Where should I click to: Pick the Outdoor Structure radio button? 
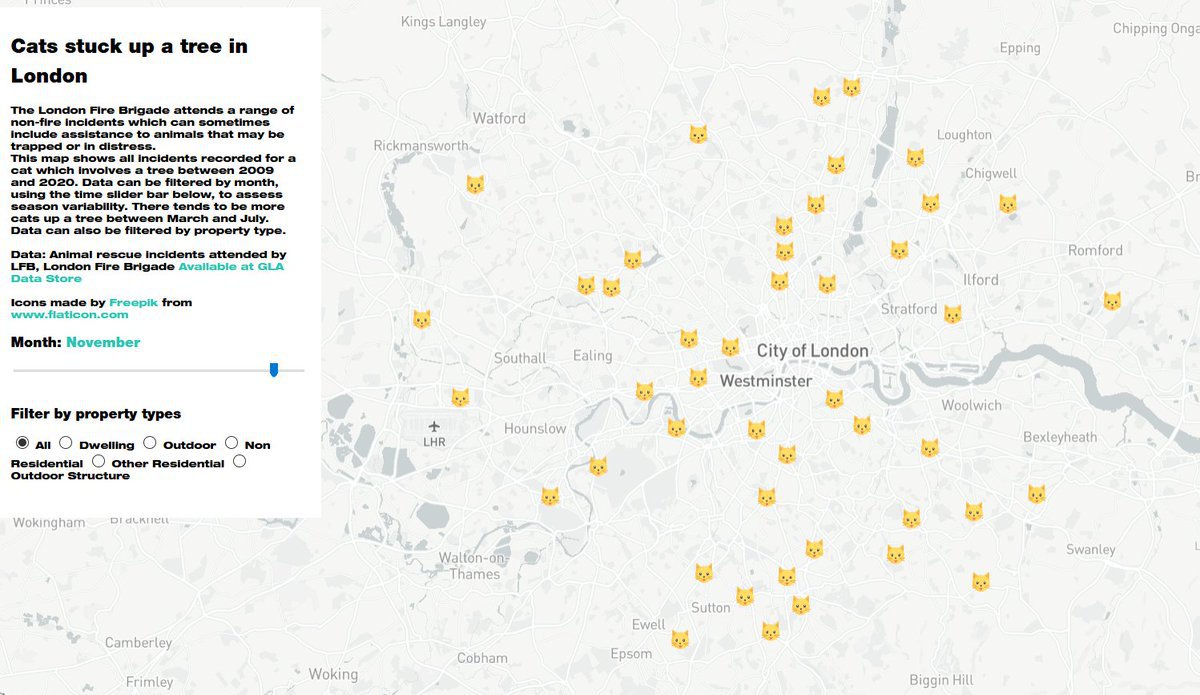coord(239,461)
